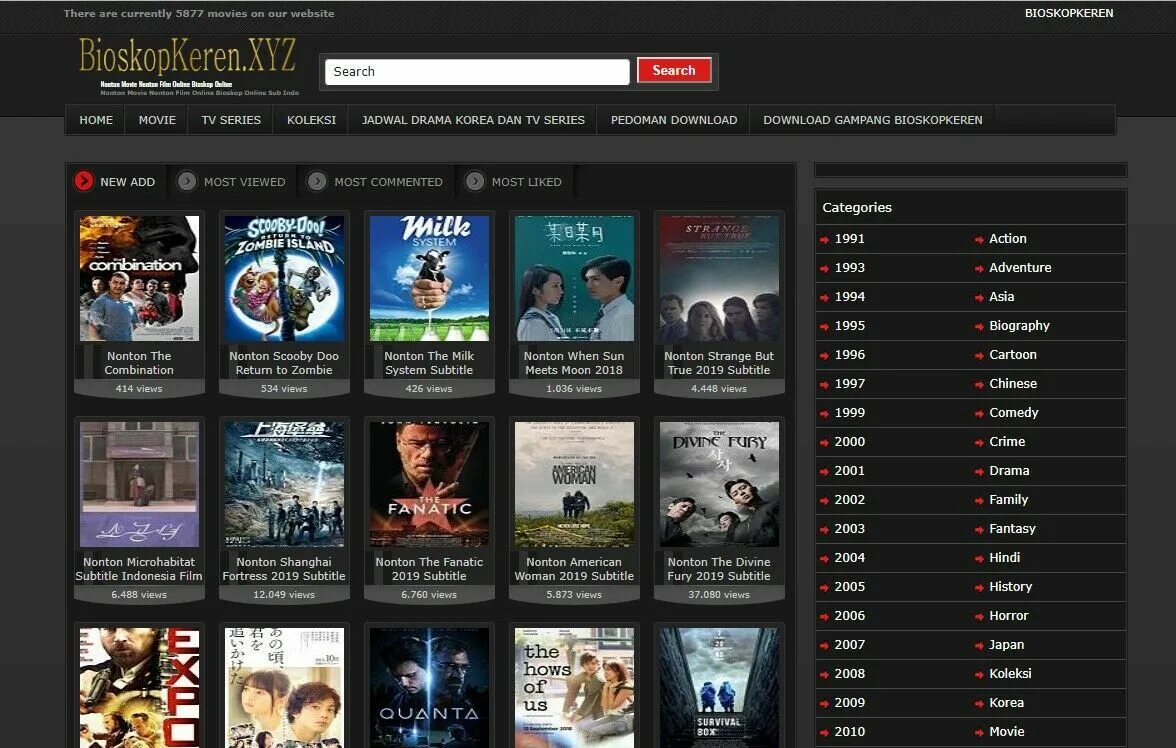Open the PEDOMAN DOWNLOAD menu item
1176x748 pixels.
[x=674, y=120]
